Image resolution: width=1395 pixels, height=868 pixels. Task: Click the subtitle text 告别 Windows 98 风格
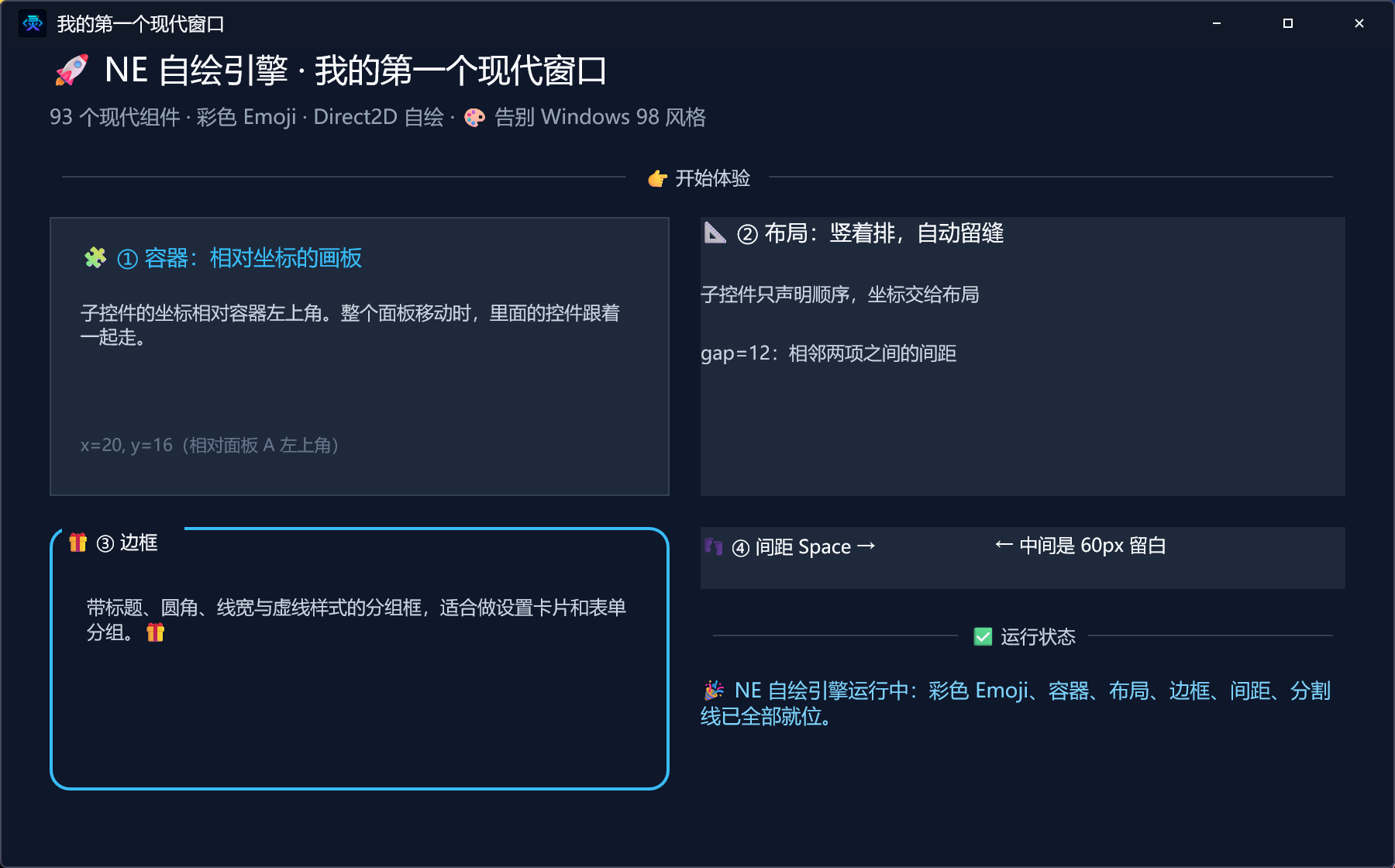pyautogui.click(x=600, y=117)
